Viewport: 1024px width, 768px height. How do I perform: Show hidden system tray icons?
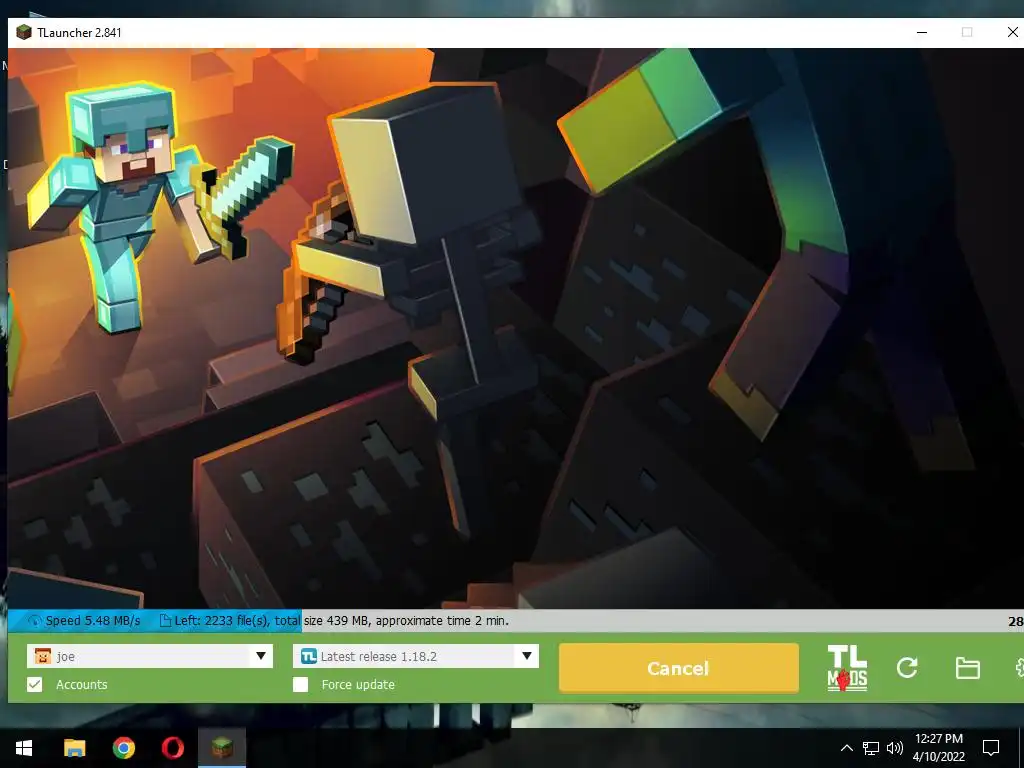point(846,748)
